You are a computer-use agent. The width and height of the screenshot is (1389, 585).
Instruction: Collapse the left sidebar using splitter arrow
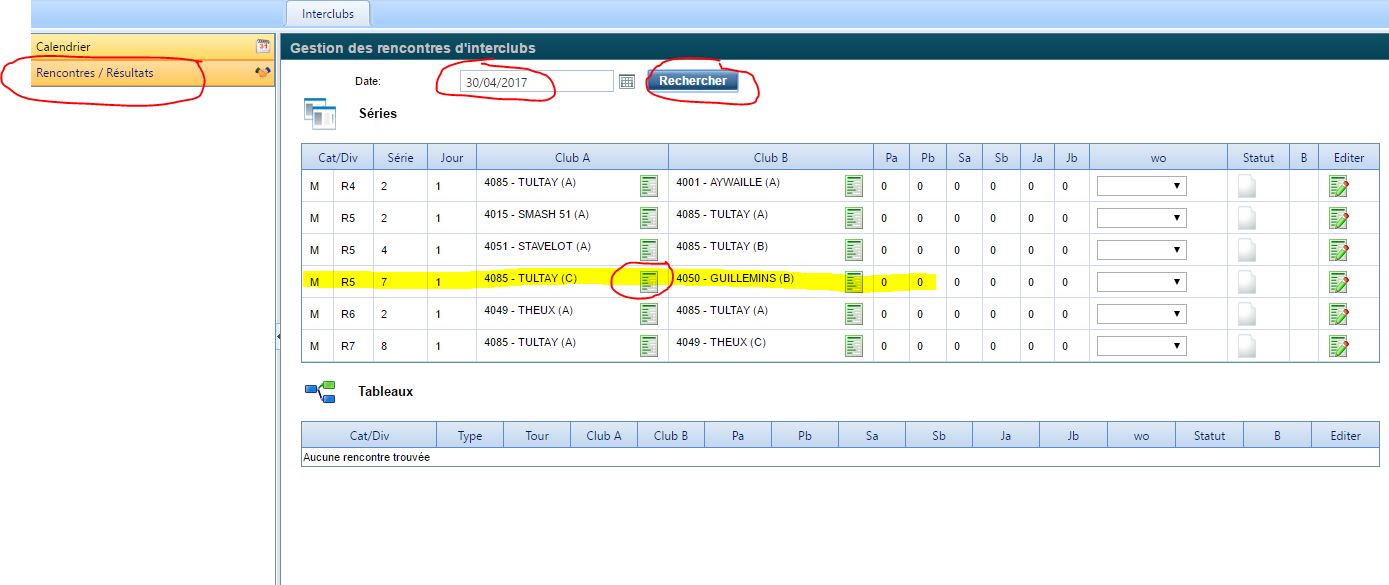(277, 338)
